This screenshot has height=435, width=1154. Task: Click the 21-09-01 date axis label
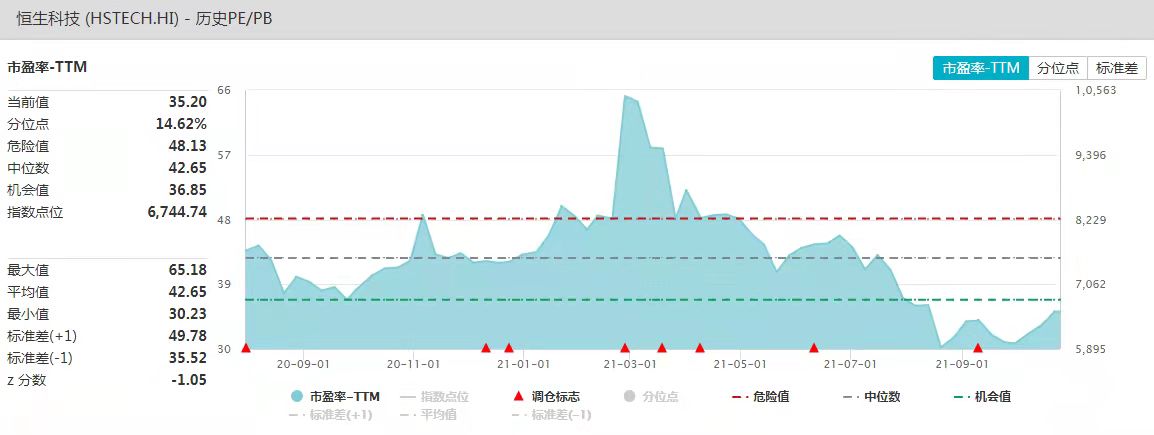click(x=960, y=364)
